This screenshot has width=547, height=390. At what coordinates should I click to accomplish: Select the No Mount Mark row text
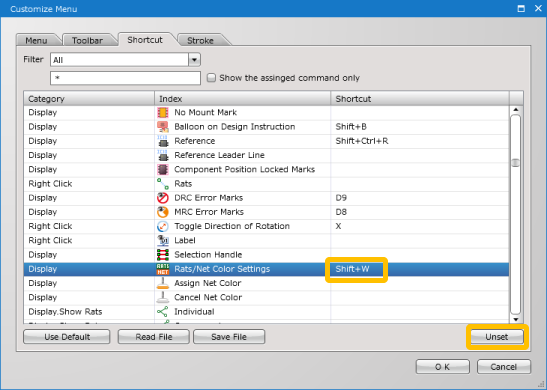[205, 112]
